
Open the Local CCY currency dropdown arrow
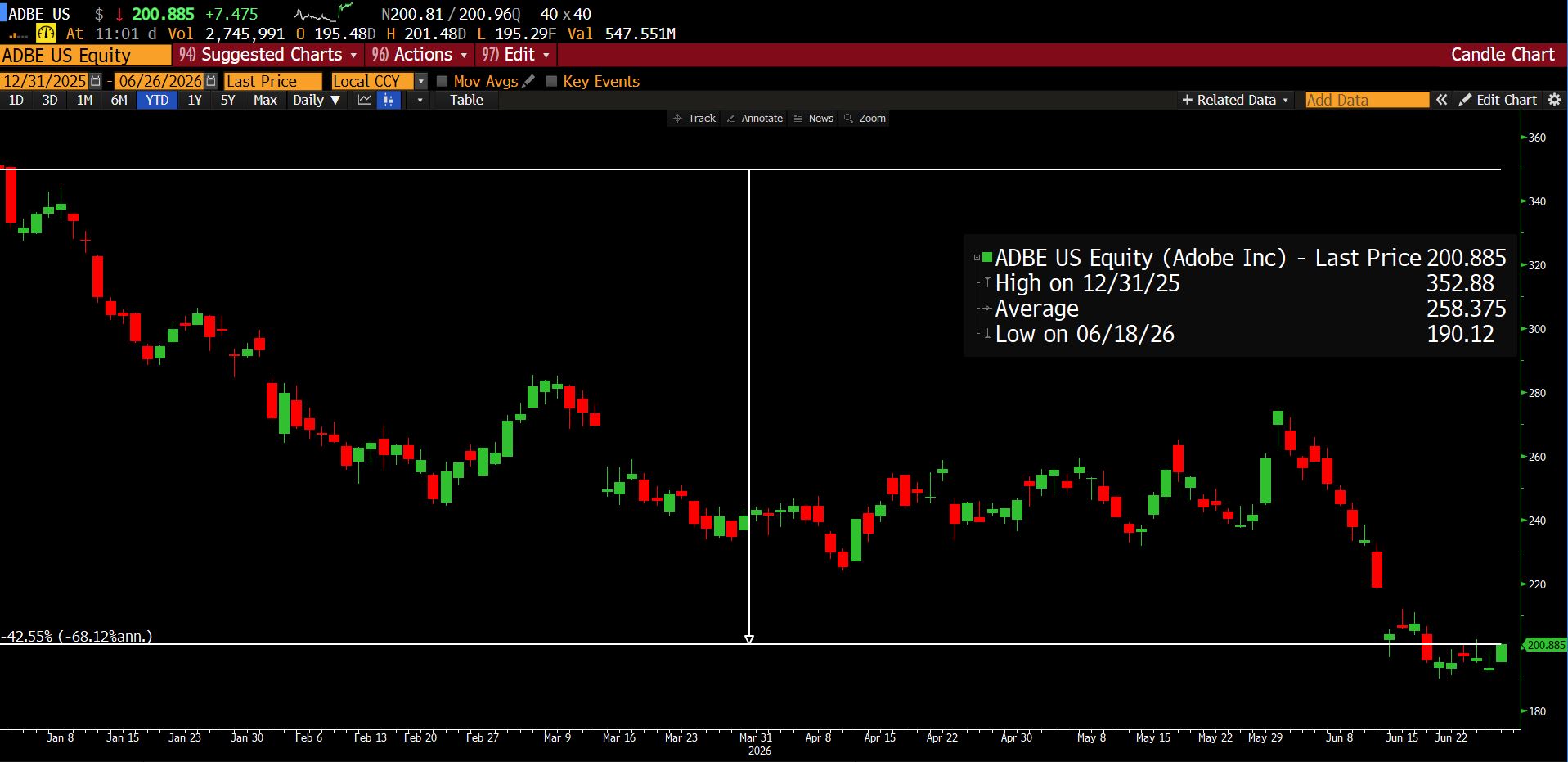click(420, 81)
